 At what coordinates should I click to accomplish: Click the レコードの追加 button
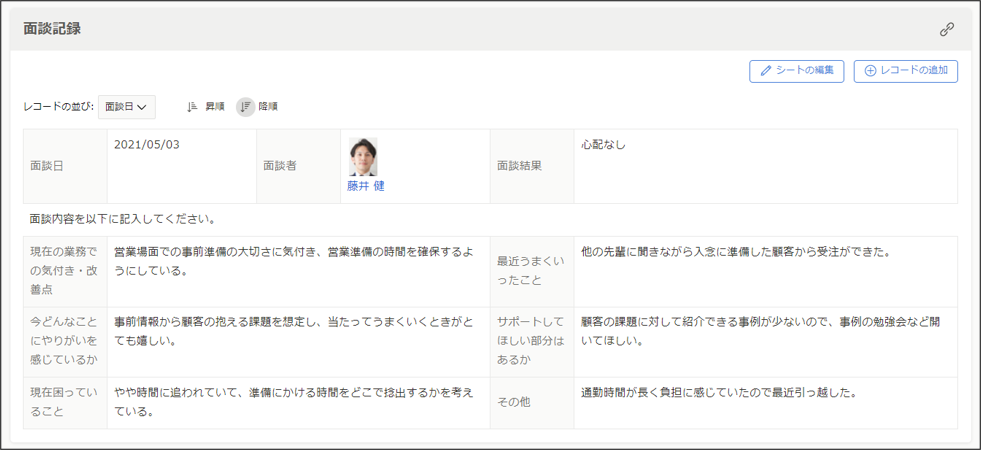[x=905, y=71]
